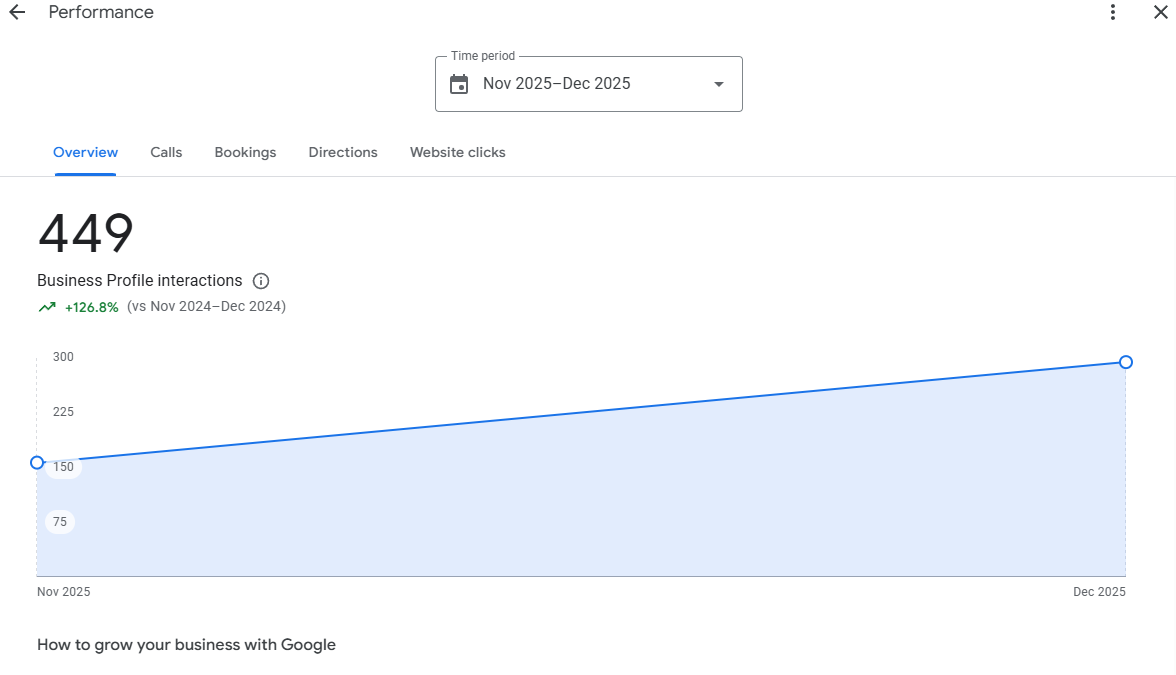This screenshot has height=675, width=1176.
Task: Select the Dec 2025 data point on chart
Action: [x=1126, y=362]
